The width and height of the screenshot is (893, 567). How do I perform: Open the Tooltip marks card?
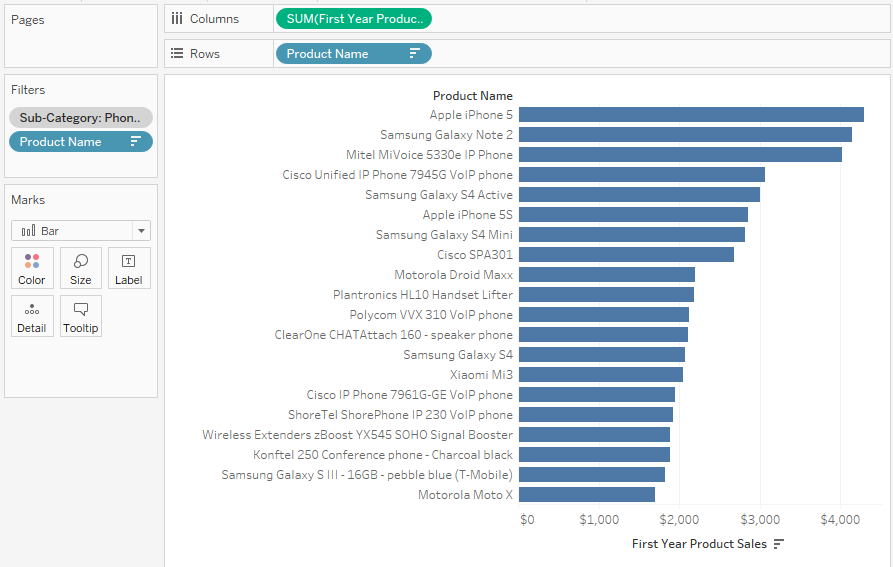[81, 316]
